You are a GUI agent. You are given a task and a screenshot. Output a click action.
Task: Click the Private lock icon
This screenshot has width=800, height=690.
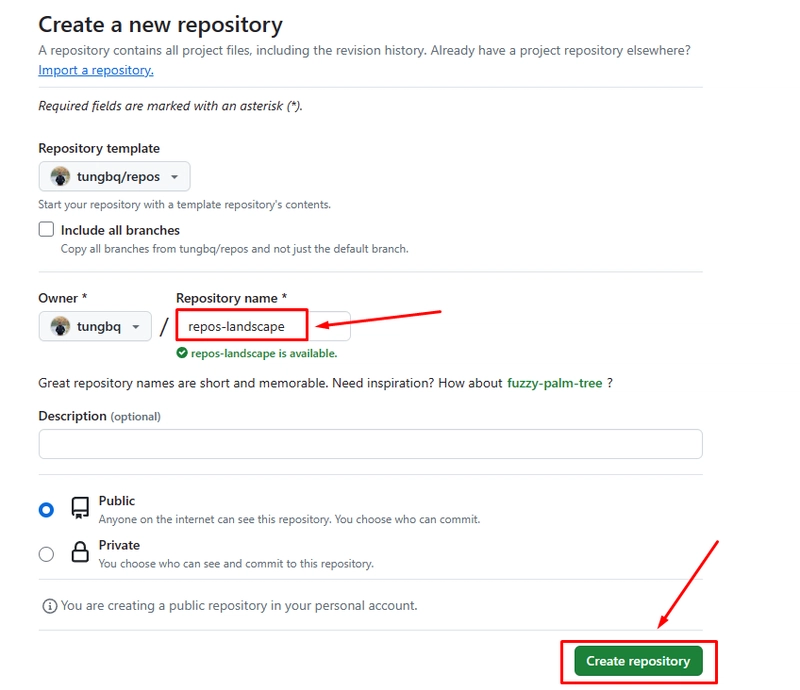pos(80,552)
